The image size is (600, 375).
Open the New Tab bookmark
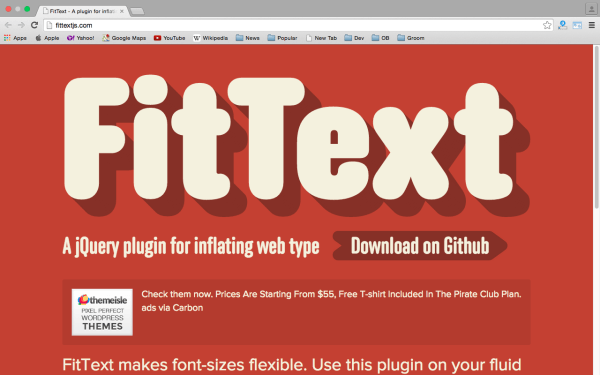321,38
